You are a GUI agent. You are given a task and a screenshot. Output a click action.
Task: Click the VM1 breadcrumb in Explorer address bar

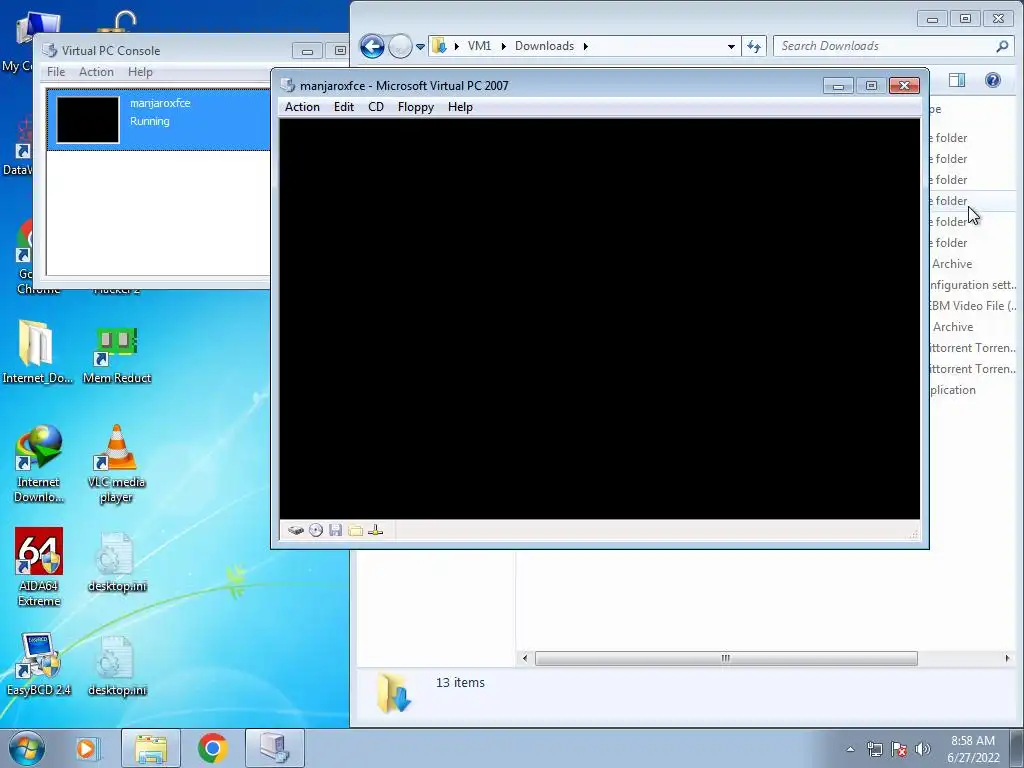pyautogui.click(x=479, y=46)
